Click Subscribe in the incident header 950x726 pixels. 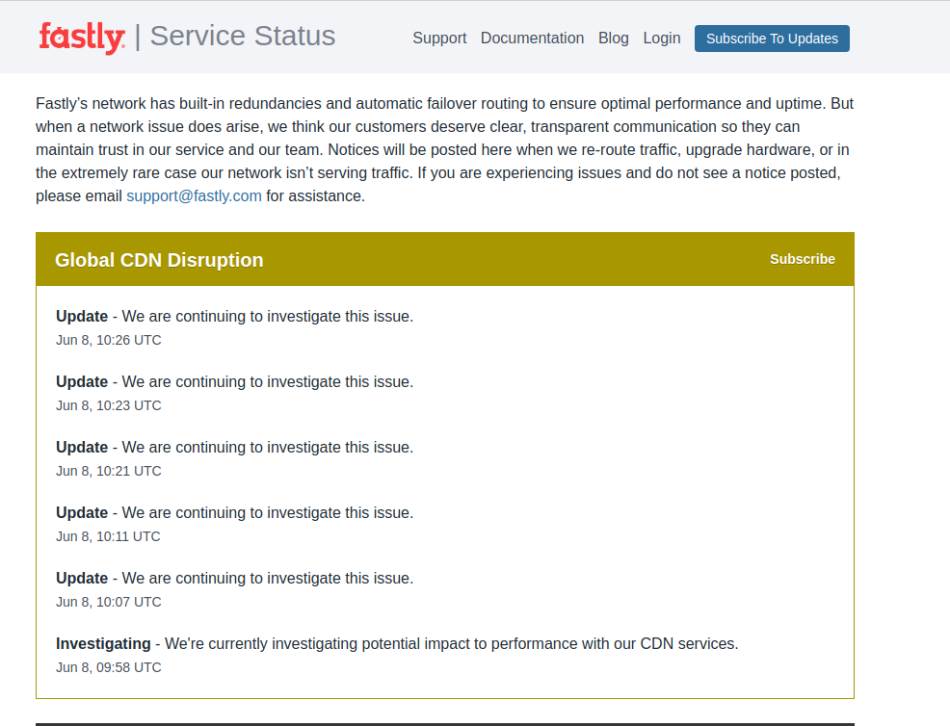[x=802, y=259]
